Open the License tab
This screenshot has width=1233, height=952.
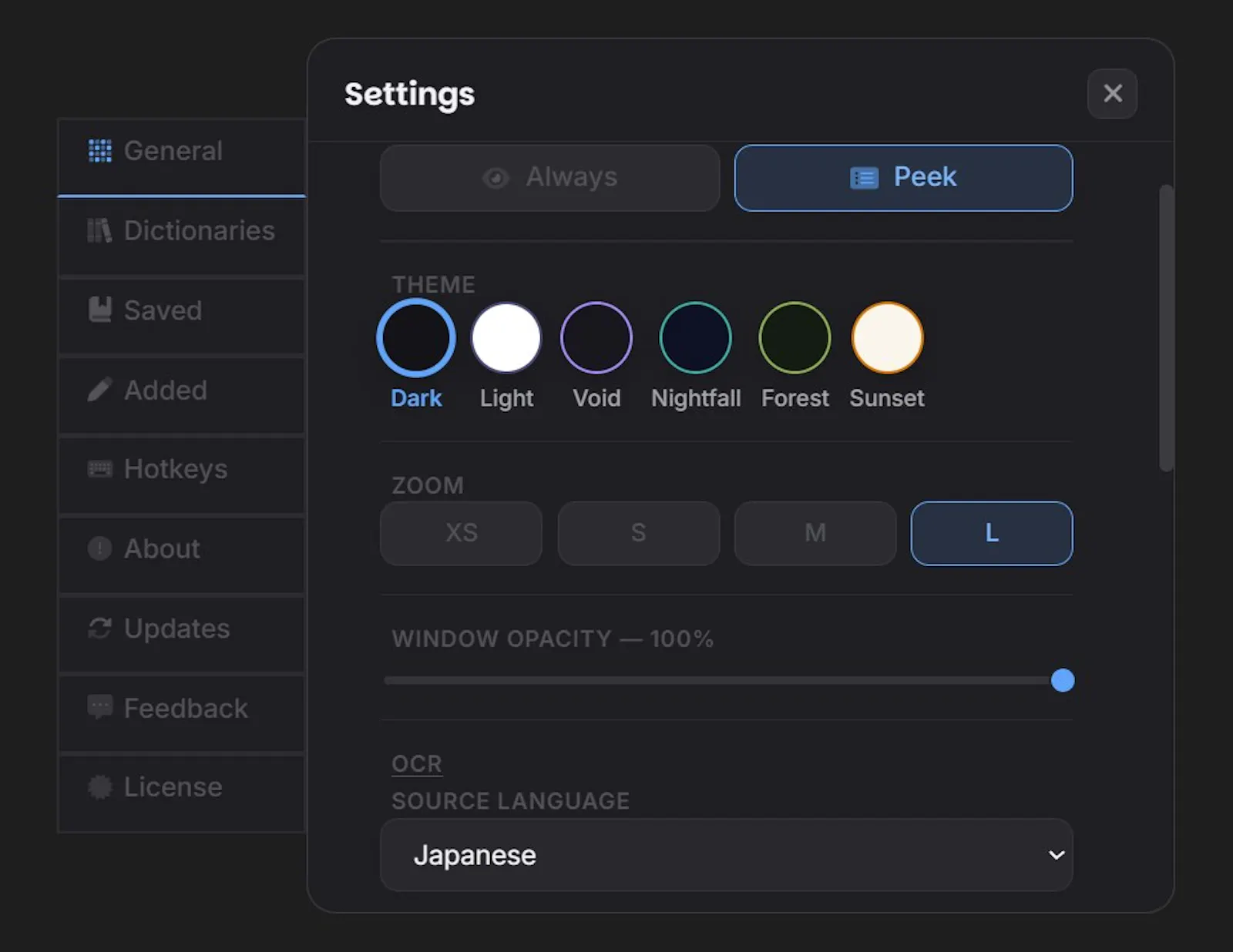tap(182, 793)
